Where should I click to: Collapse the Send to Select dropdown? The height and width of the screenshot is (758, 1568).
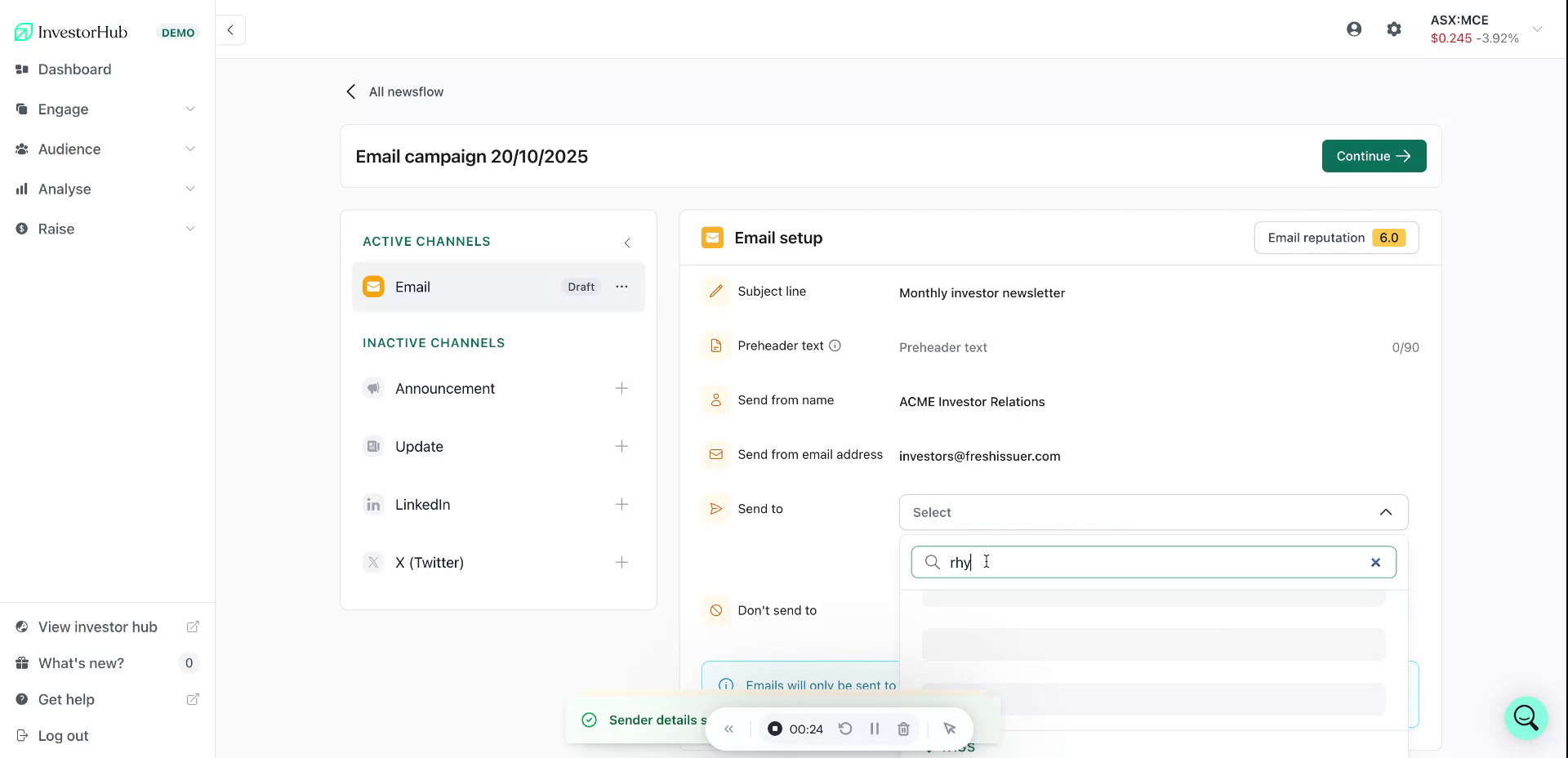pos(1386,512)
